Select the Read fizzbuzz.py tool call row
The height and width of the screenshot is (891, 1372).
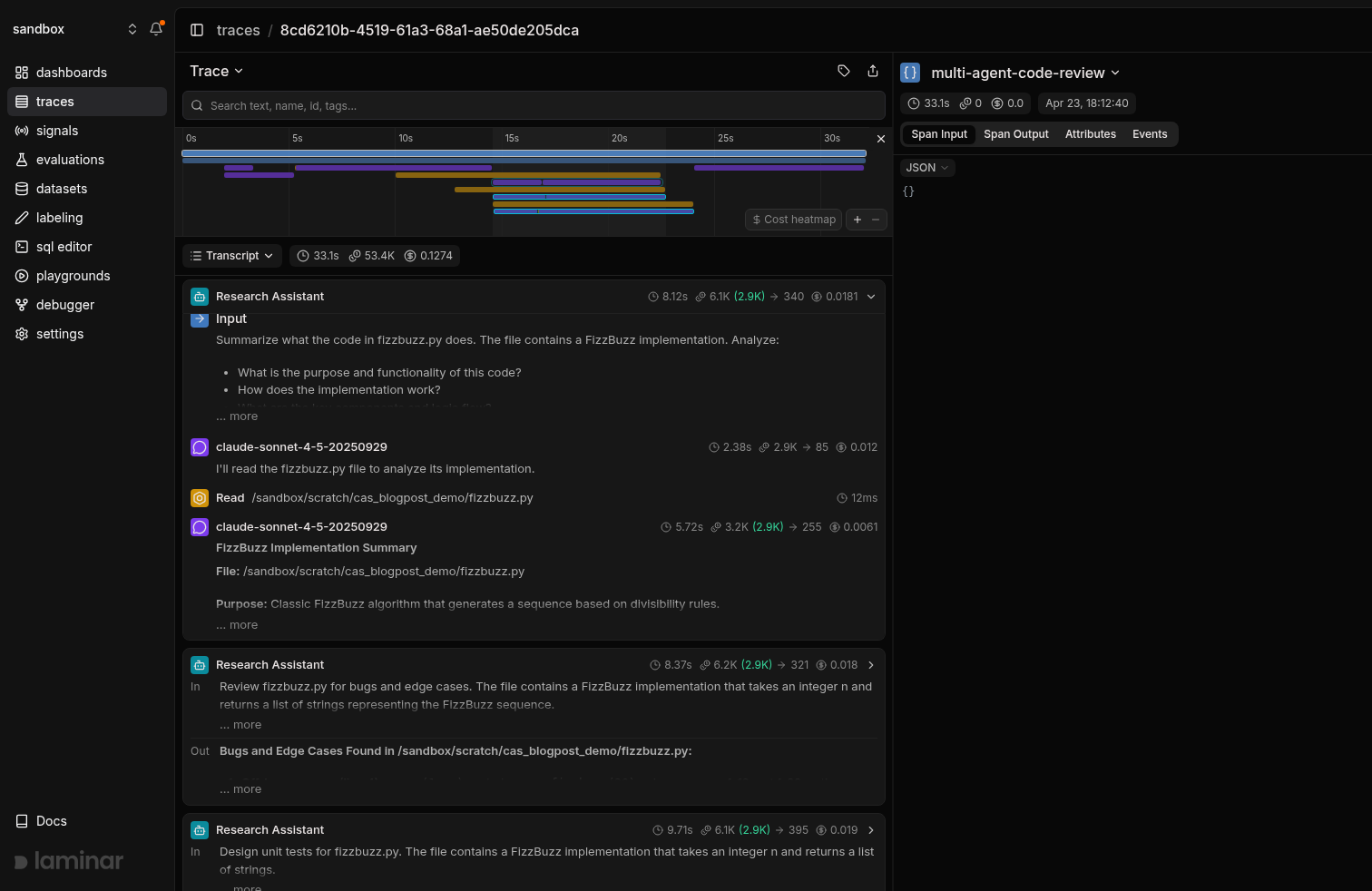click(x=534, y=498)
